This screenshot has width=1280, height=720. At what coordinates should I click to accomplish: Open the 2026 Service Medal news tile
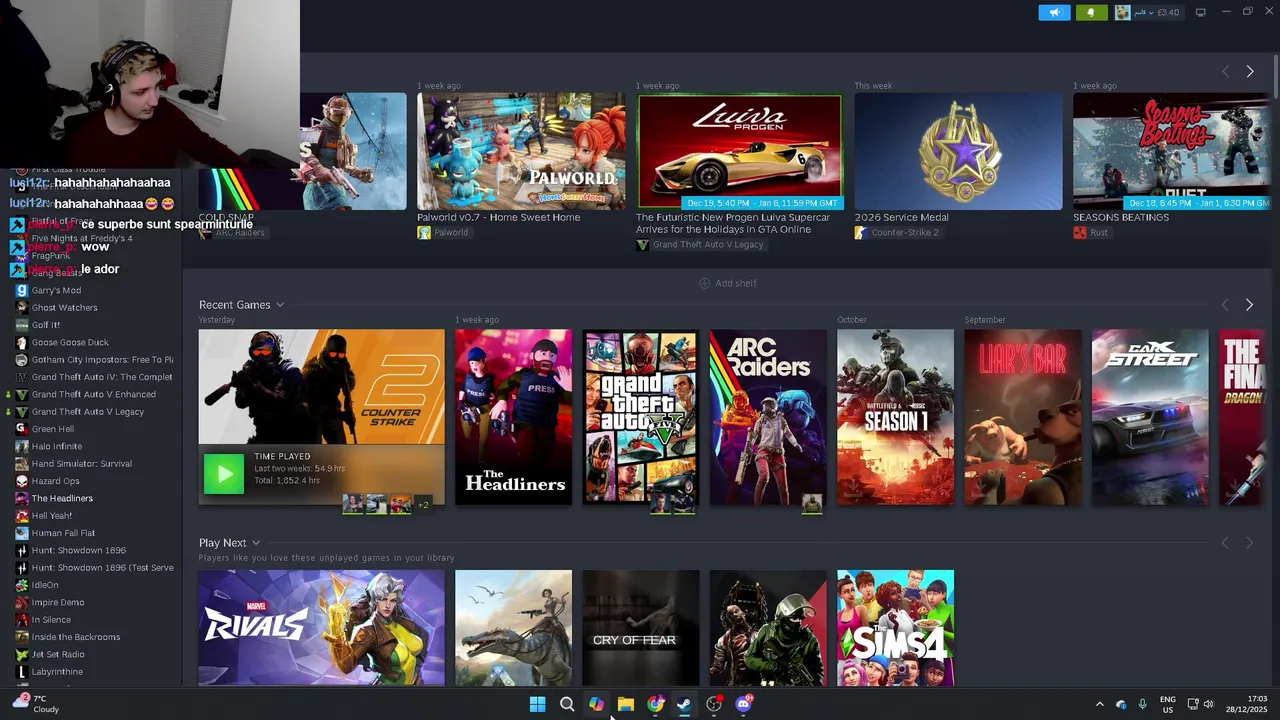[958, 152]
